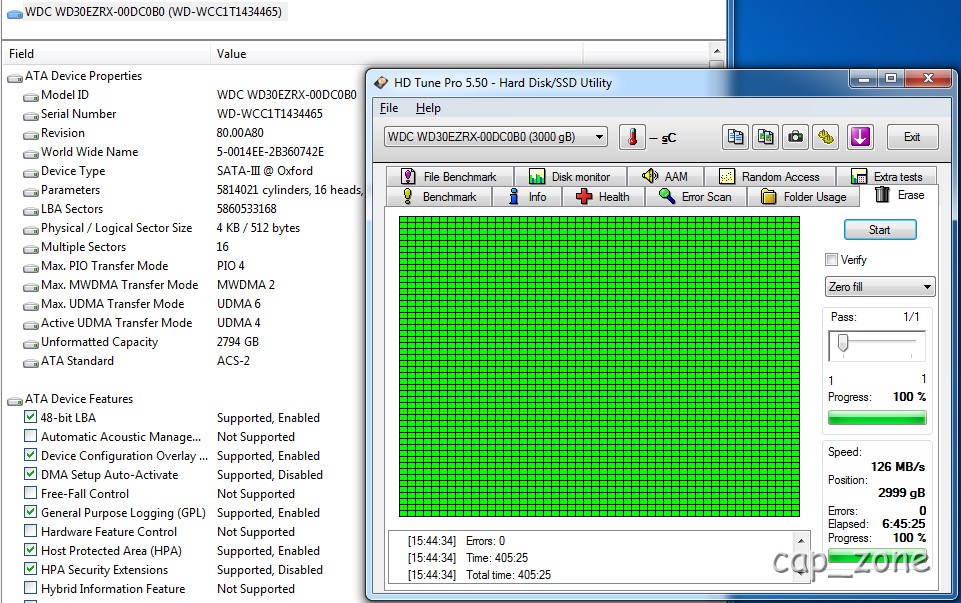Click the icon beside Unformatted Capacity

31,343
